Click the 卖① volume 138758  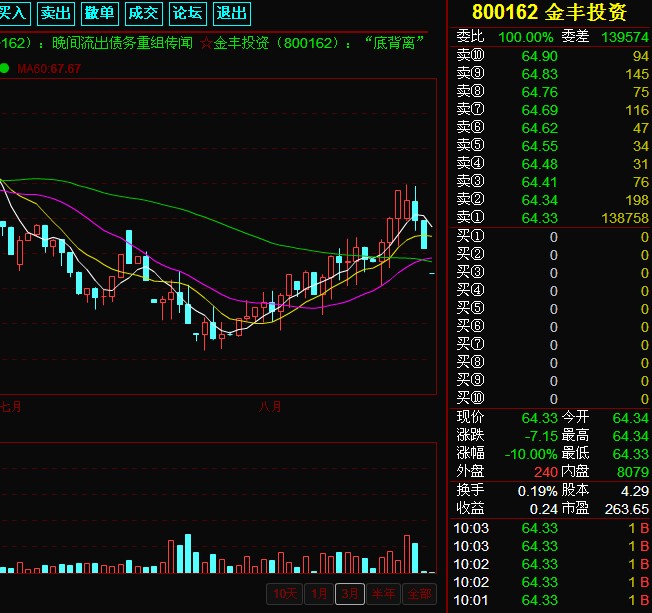click(625, 218)
